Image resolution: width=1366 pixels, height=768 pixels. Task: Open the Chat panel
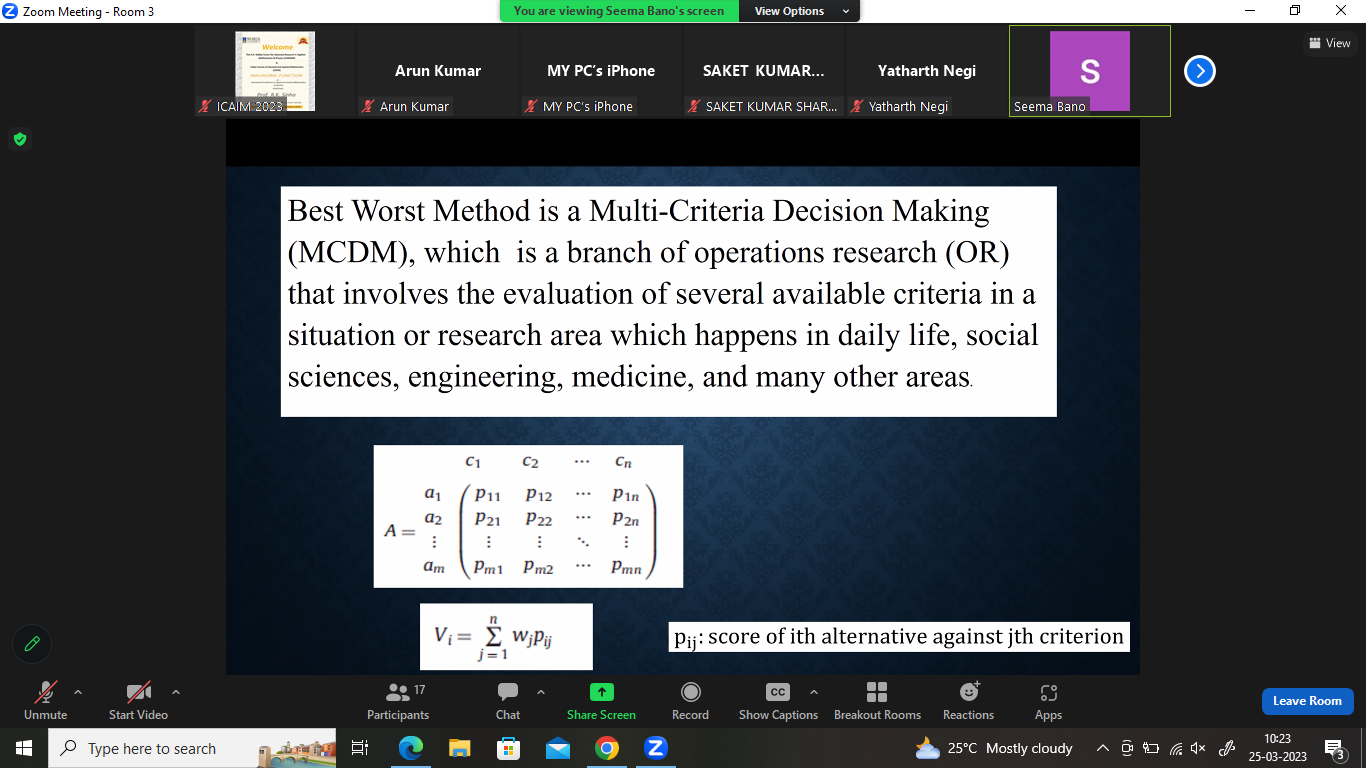point(508,700)
